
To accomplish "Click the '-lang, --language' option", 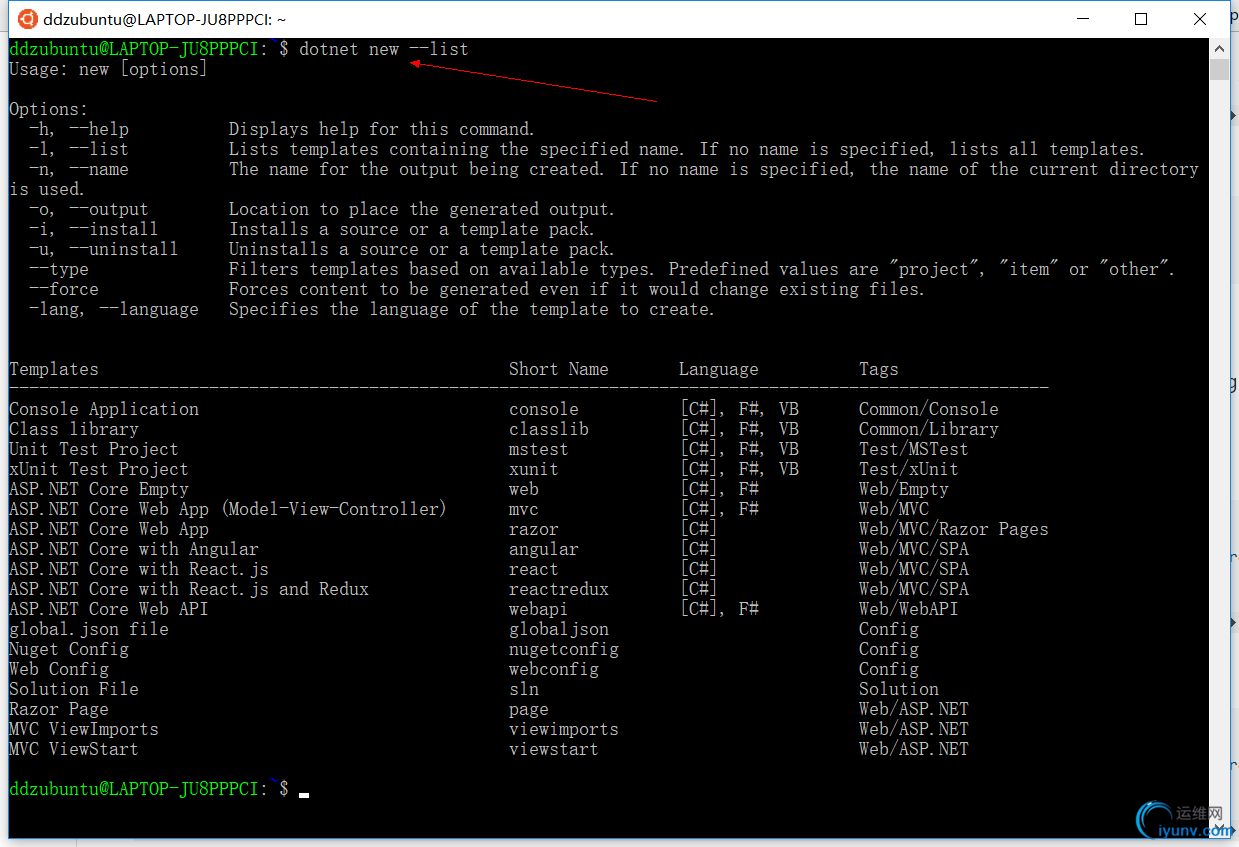I will [x=114, y=309].
